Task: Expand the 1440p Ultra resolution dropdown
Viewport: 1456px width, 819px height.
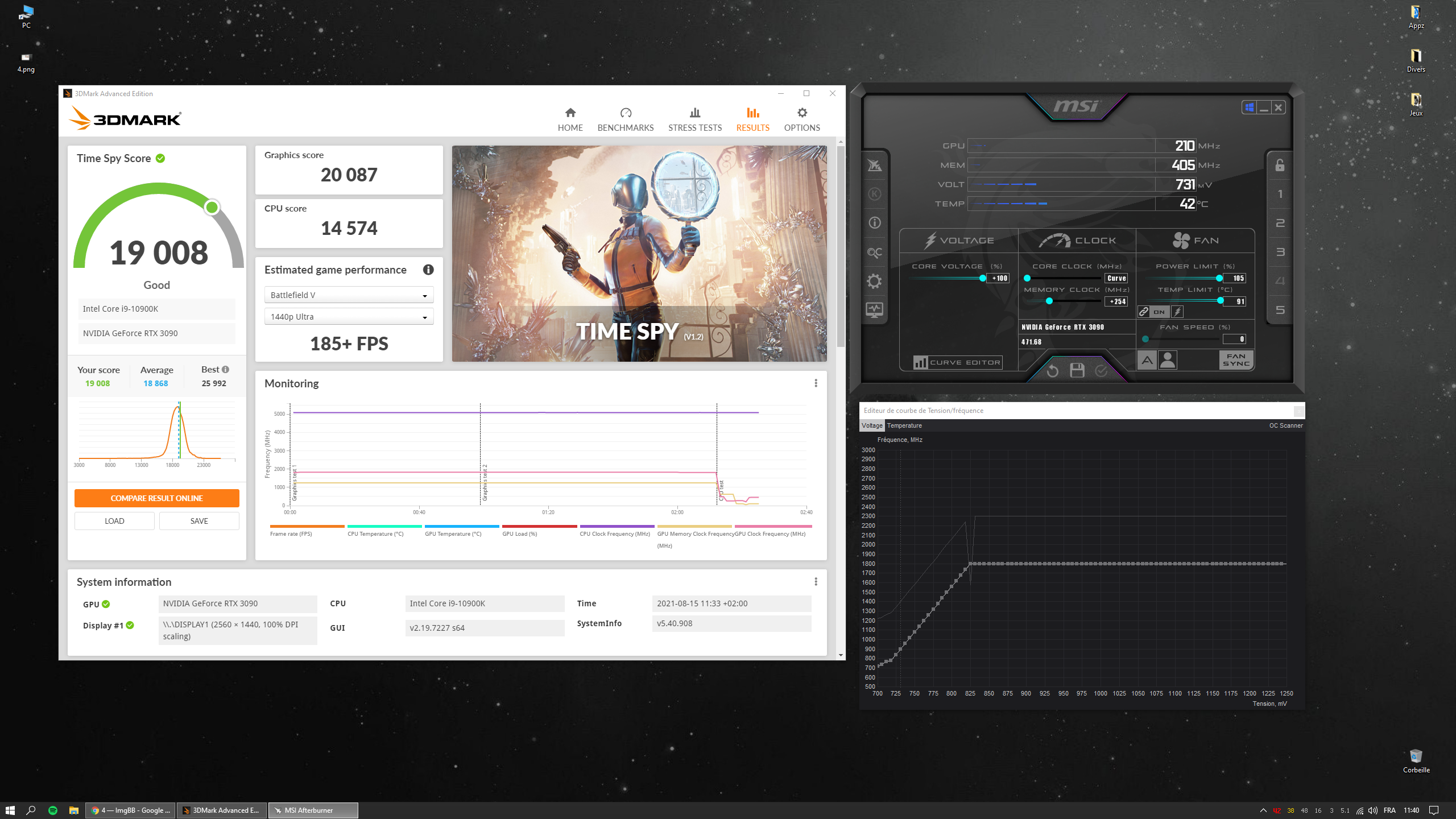Action: tap(349, 317)
